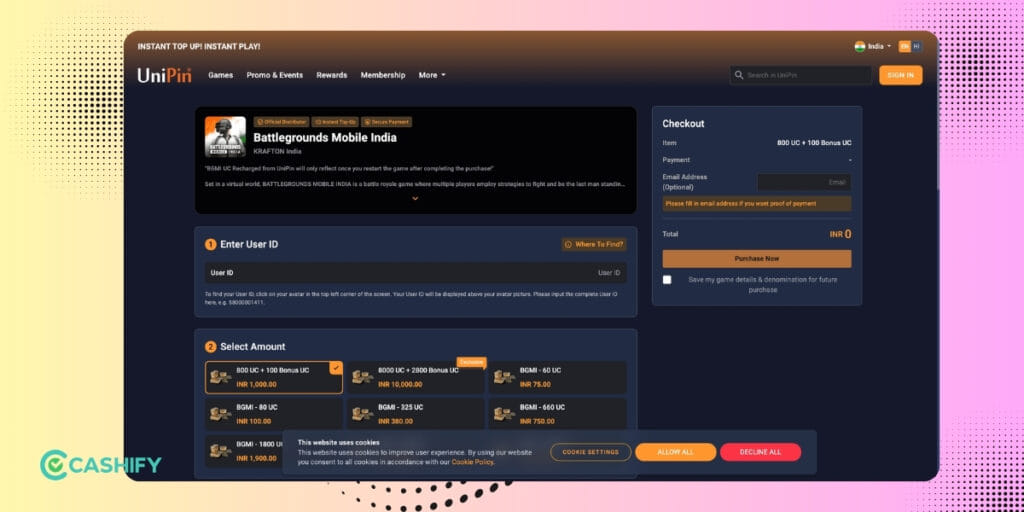Image resolution: width=1024 pixels, height=512 pixels.
Task: Click the coin icon of BGMI - 660 UC
Action: click(x=504, y=414)
